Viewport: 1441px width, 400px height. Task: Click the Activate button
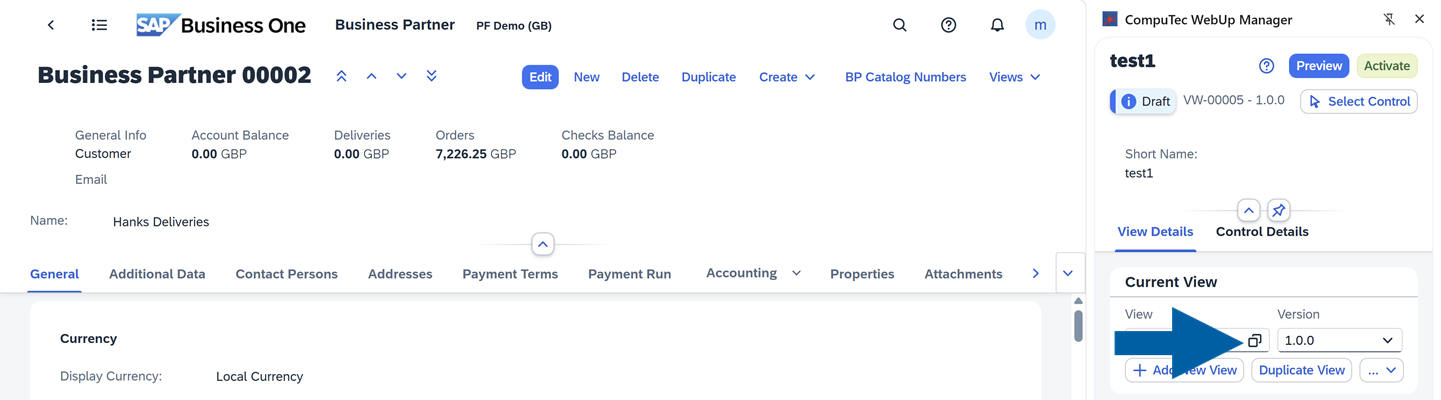click(x=1386, y=66)
